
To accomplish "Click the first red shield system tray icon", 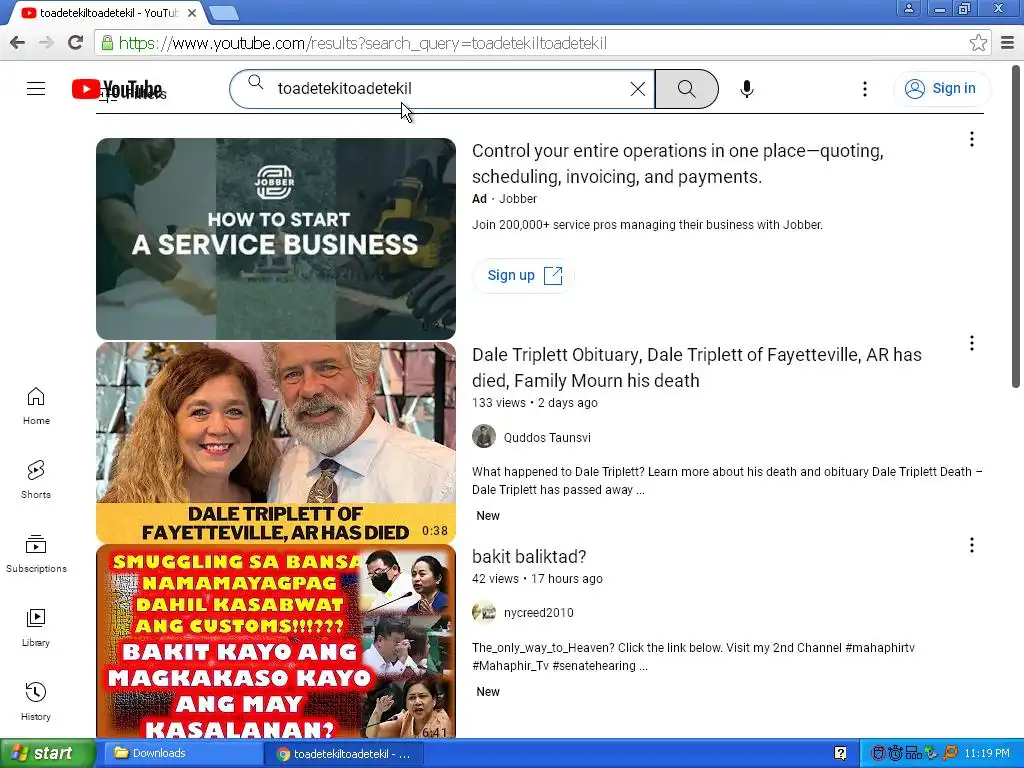I will click(878, 754).
